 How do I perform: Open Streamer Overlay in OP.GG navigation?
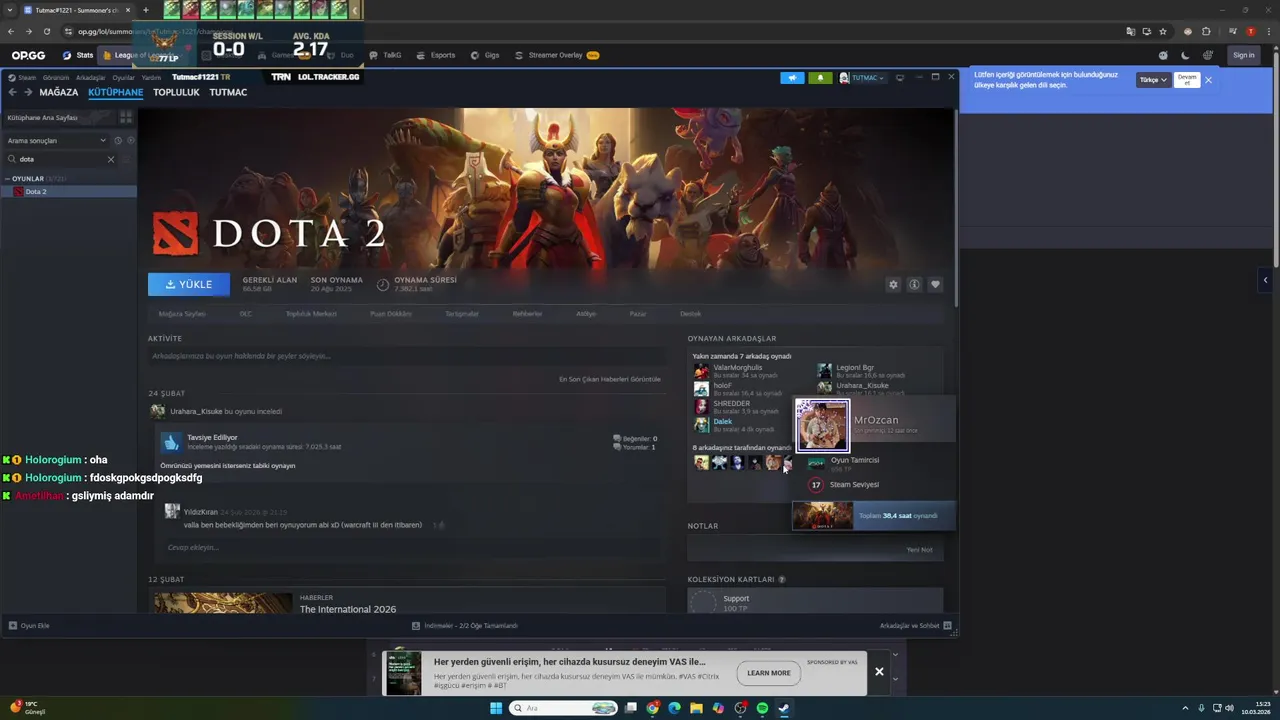(556, 55)
